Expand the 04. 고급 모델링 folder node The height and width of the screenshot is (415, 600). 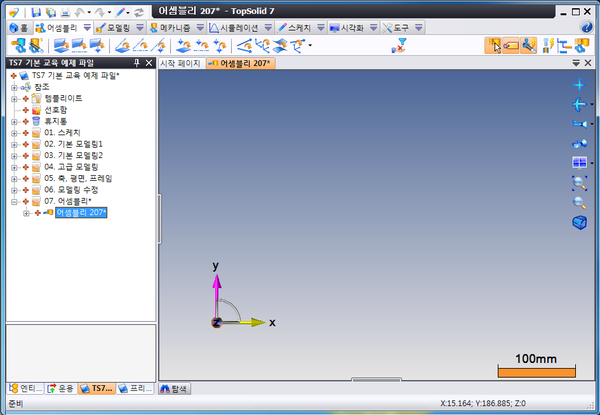[14, 168]
